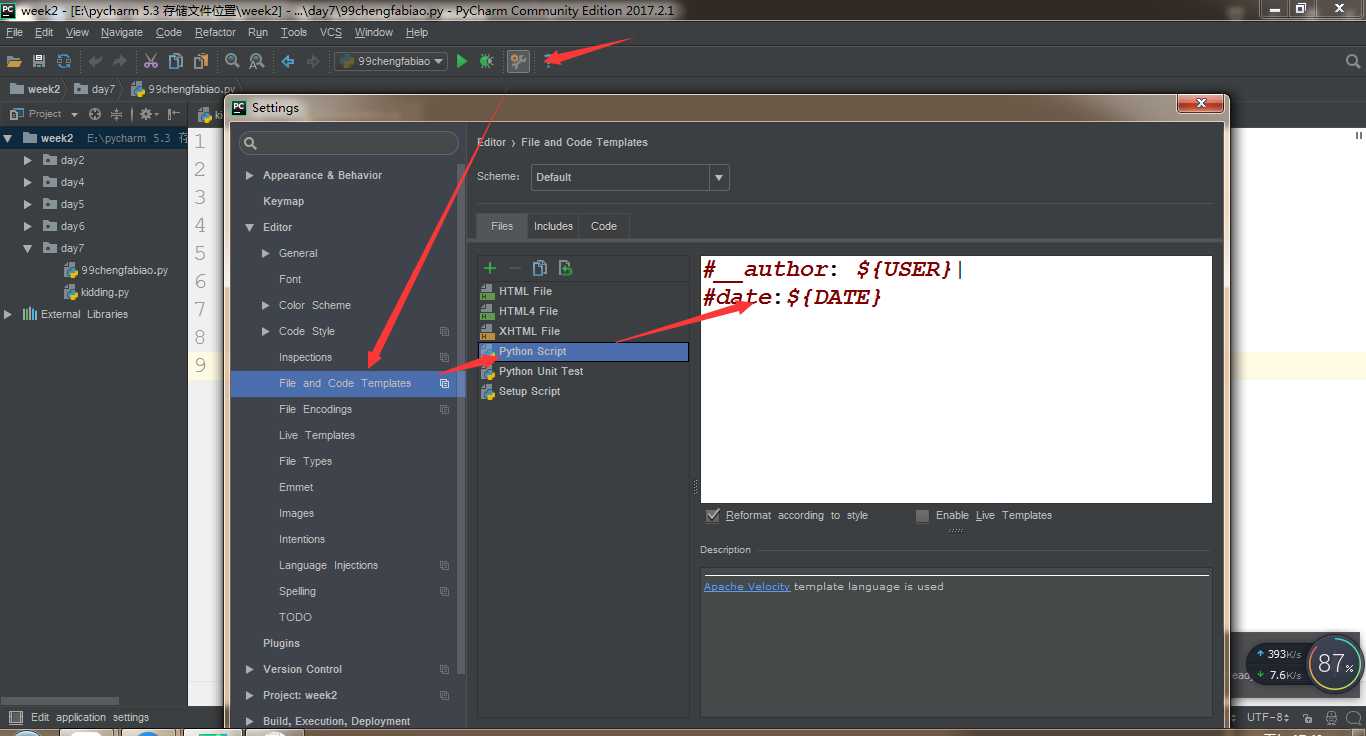Select Setup Script template

[584, 391]
